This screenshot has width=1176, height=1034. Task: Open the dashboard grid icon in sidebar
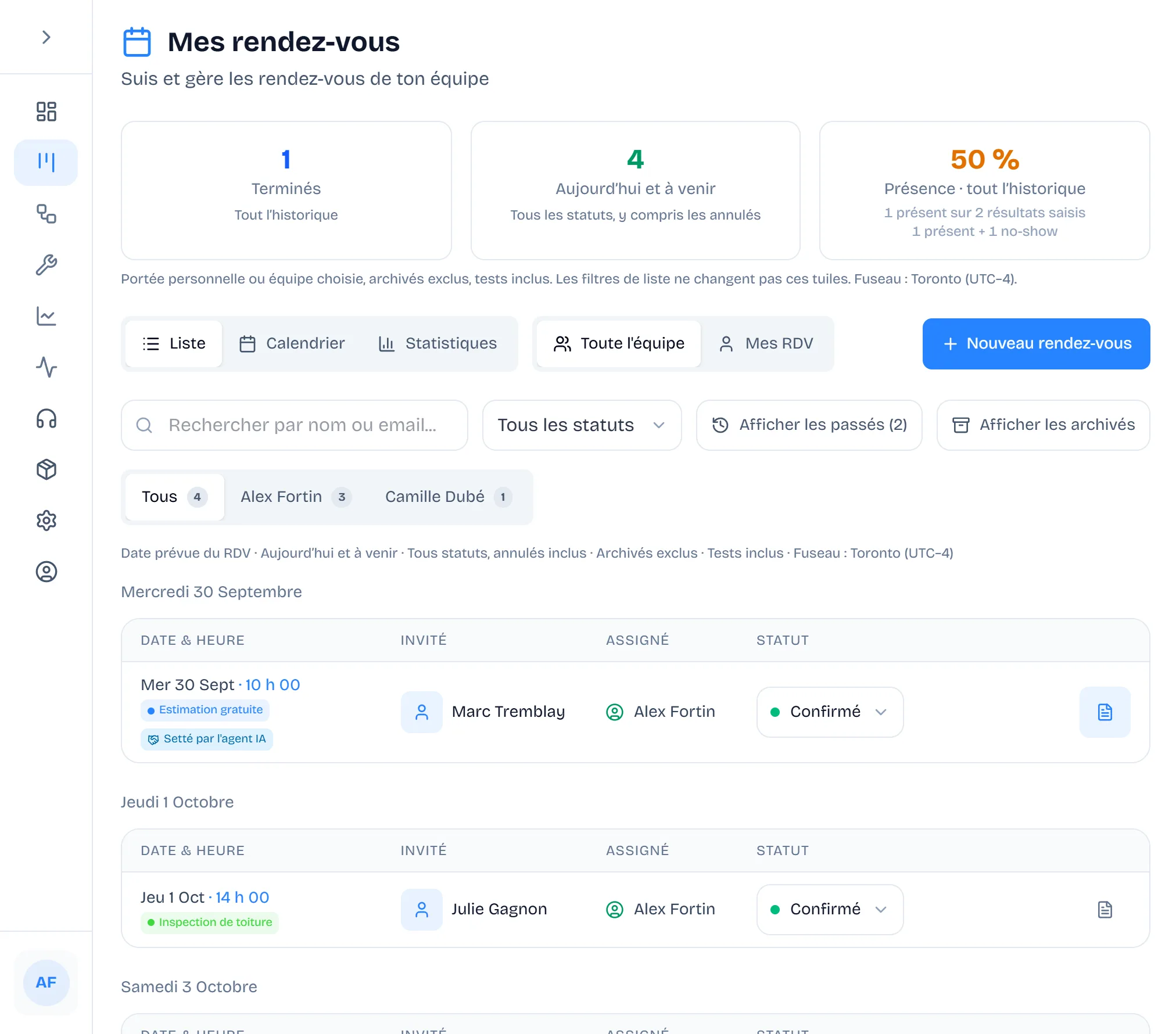[x=46, y=112]
